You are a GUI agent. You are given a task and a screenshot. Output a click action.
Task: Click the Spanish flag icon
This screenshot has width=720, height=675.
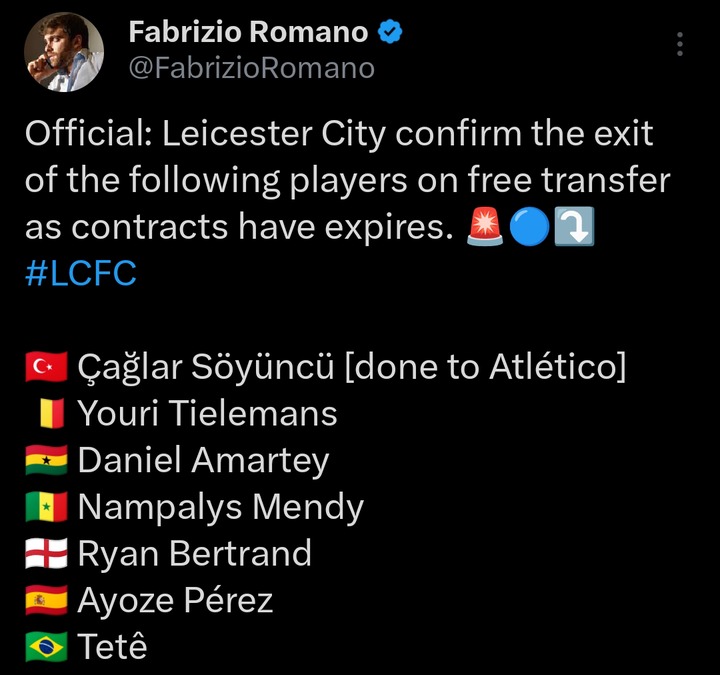(46, 601)
